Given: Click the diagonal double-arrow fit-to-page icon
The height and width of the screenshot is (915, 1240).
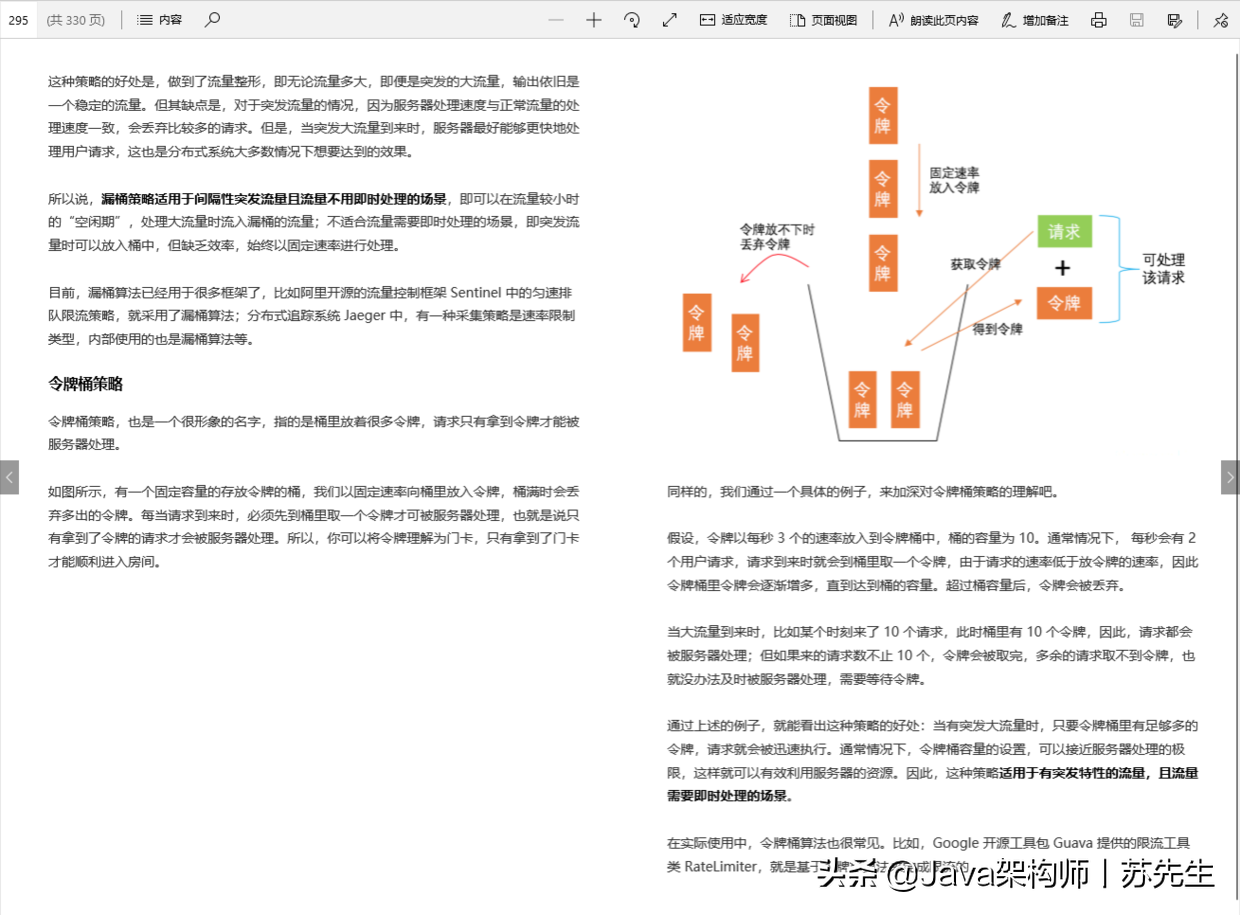Looking at the screenshot, I should tap(670, 20).
